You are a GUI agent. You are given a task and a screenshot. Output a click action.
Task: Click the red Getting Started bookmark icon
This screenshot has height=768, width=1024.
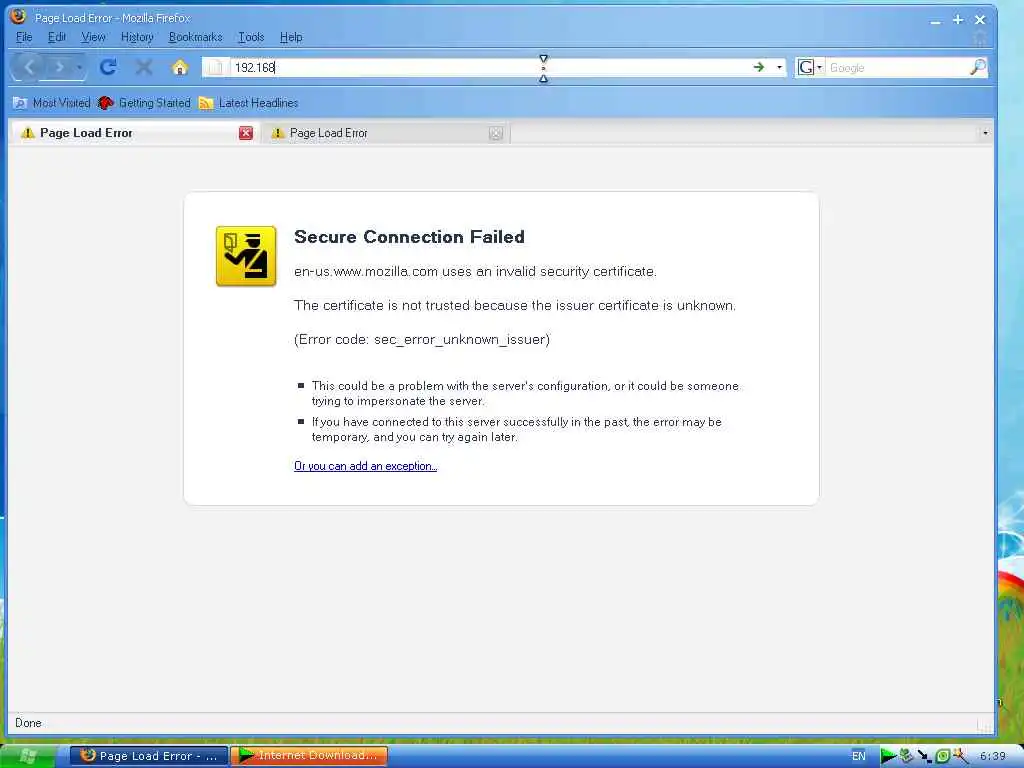pyautogui.click(x=105, y=103)
